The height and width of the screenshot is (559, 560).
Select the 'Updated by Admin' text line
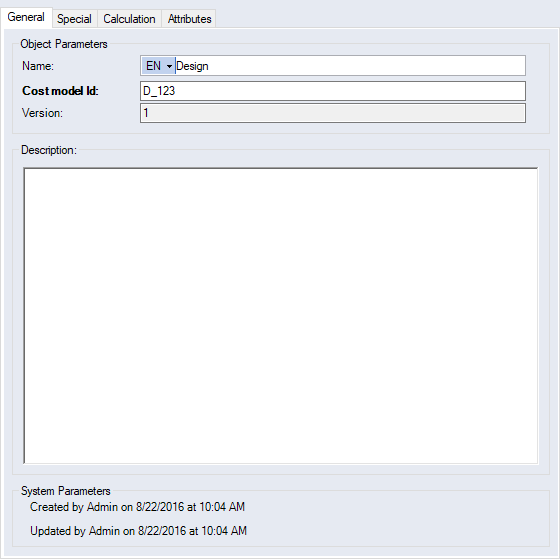[139, 531]
